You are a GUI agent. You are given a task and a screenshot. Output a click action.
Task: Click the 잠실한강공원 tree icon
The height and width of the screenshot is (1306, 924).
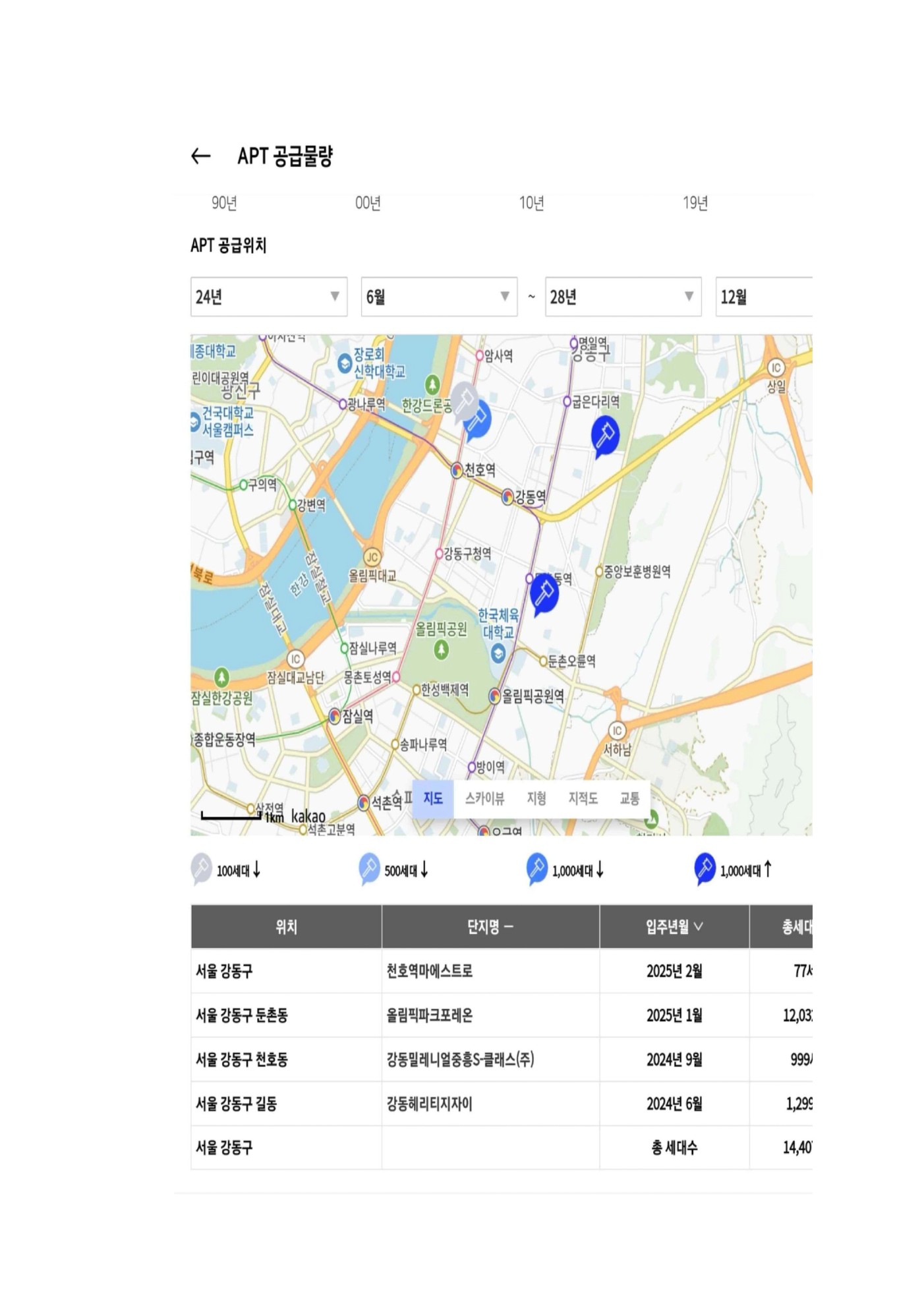point(221,677)
